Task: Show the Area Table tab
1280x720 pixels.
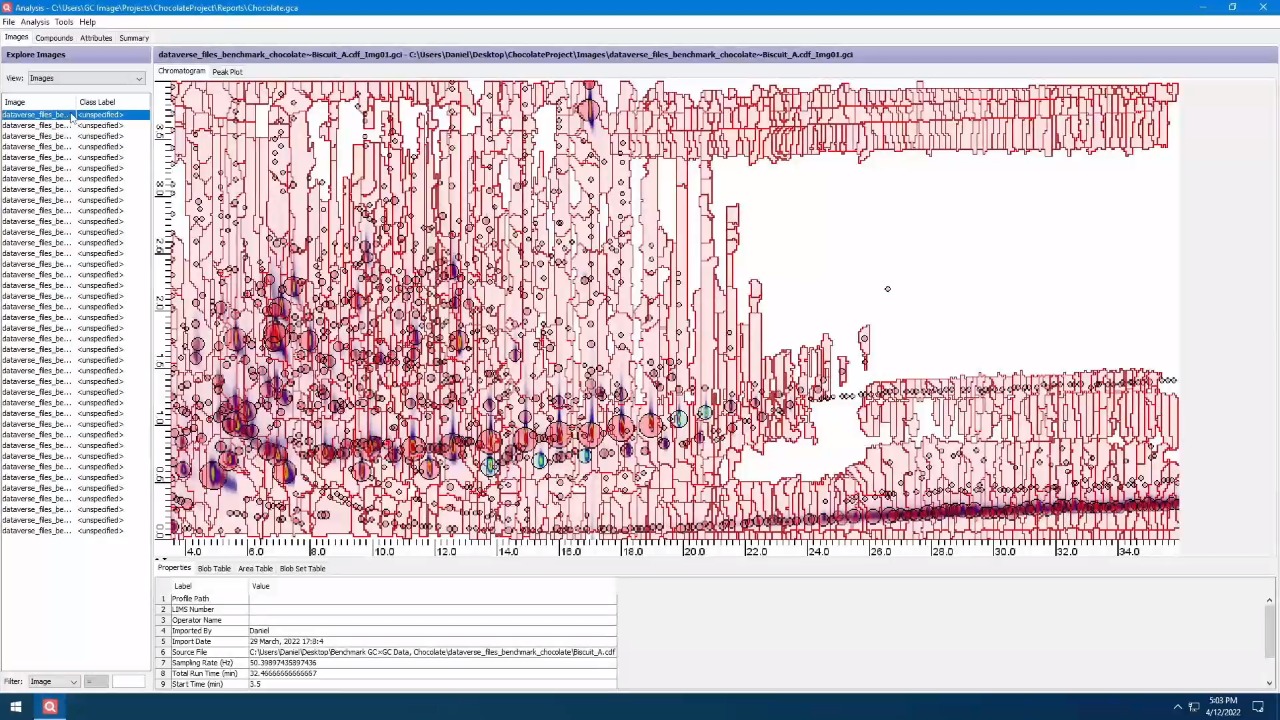Action: (255, 569)
